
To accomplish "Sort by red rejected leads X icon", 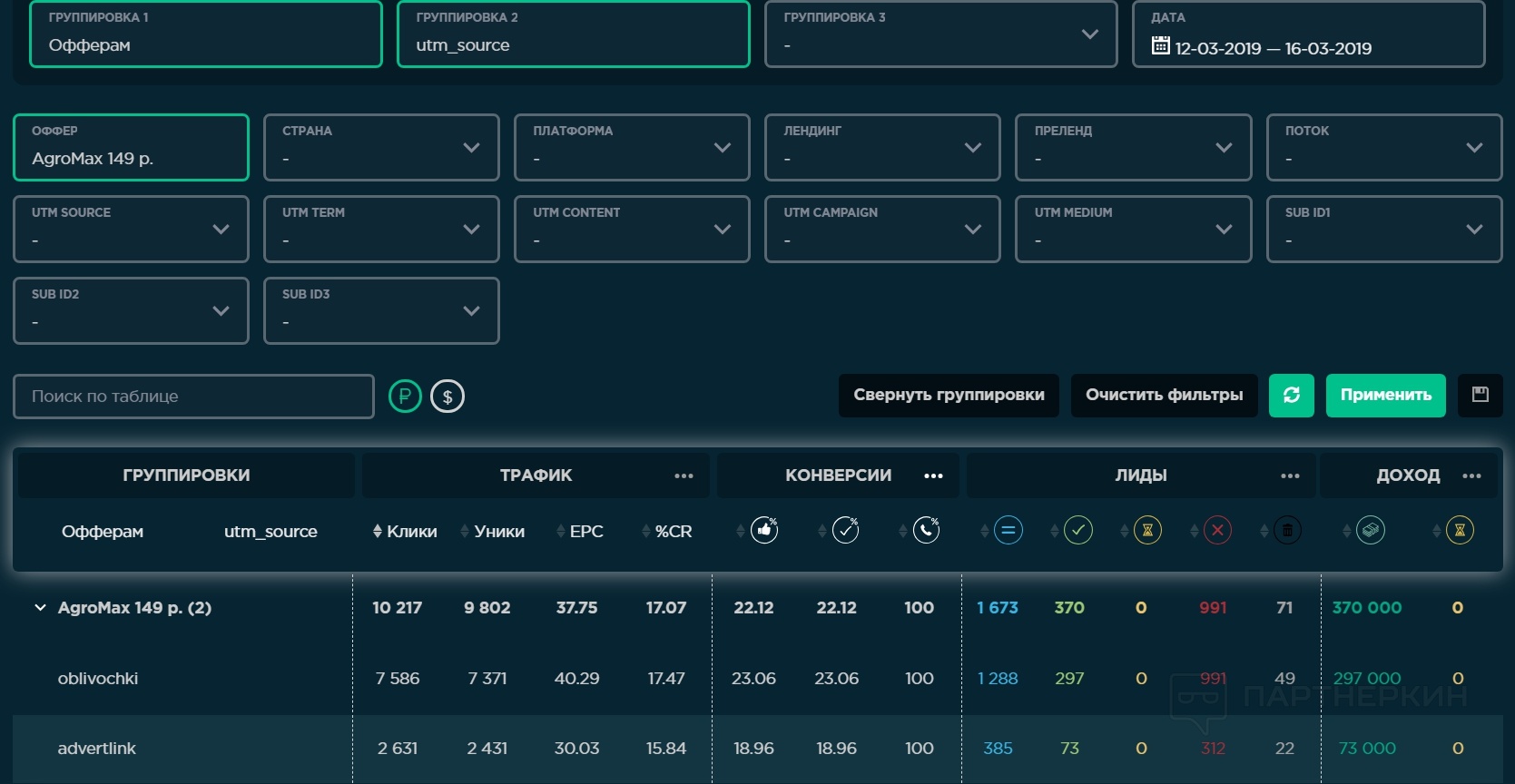I will pyautogui.click(x=1217, y=531).
